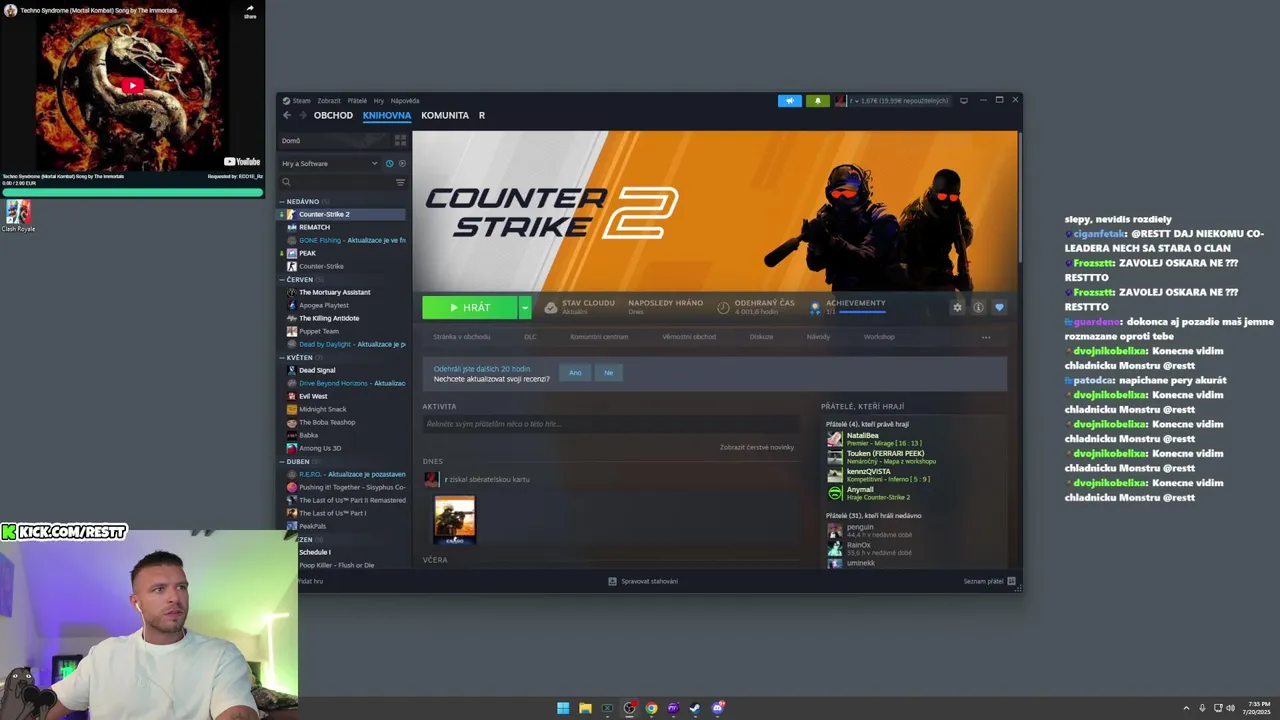Open the Steam taskbar icon

(695, 708)
